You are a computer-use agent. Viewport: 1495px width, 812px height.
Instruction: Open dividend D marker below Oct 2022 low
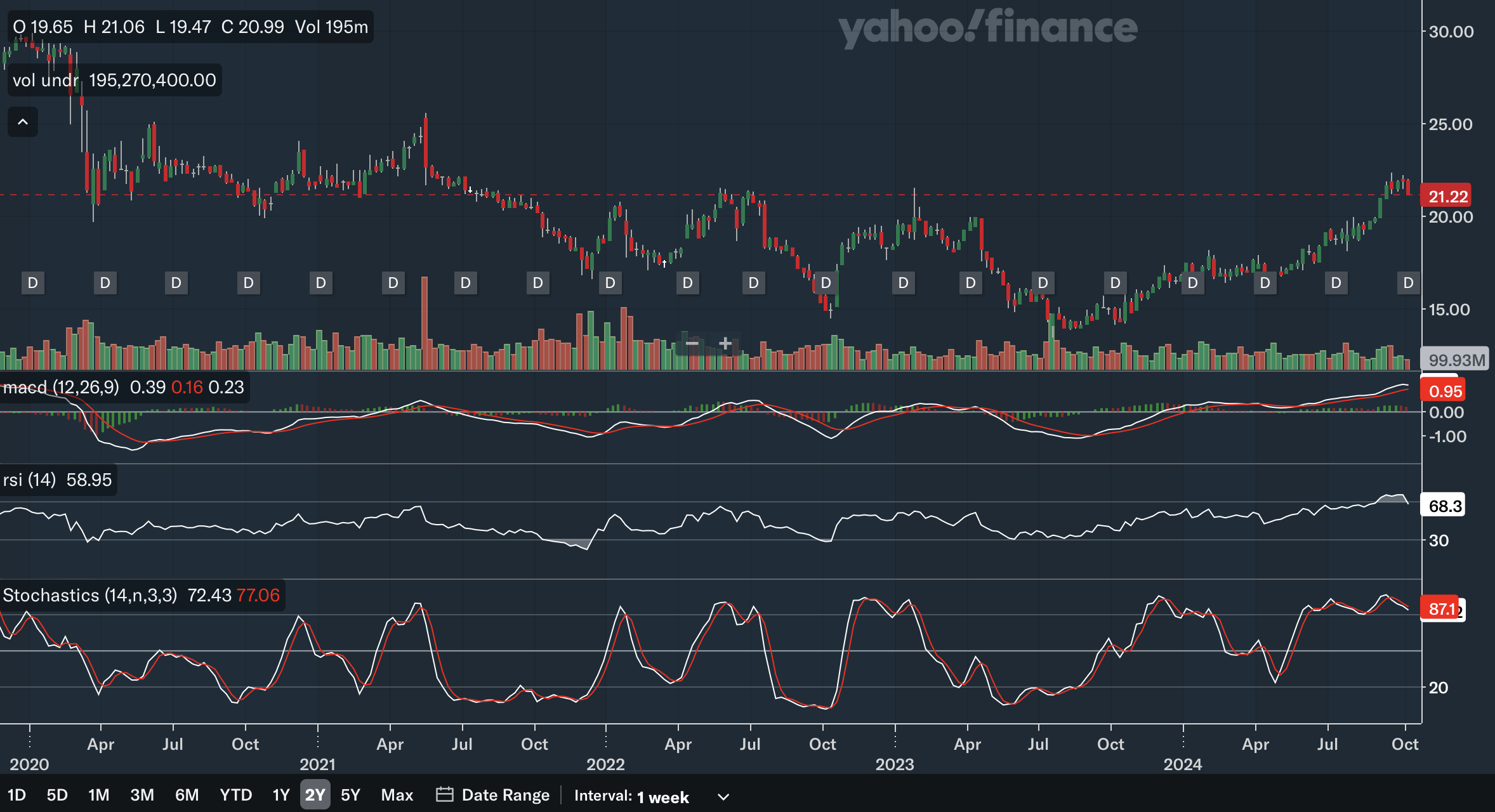tap(826, 283)
